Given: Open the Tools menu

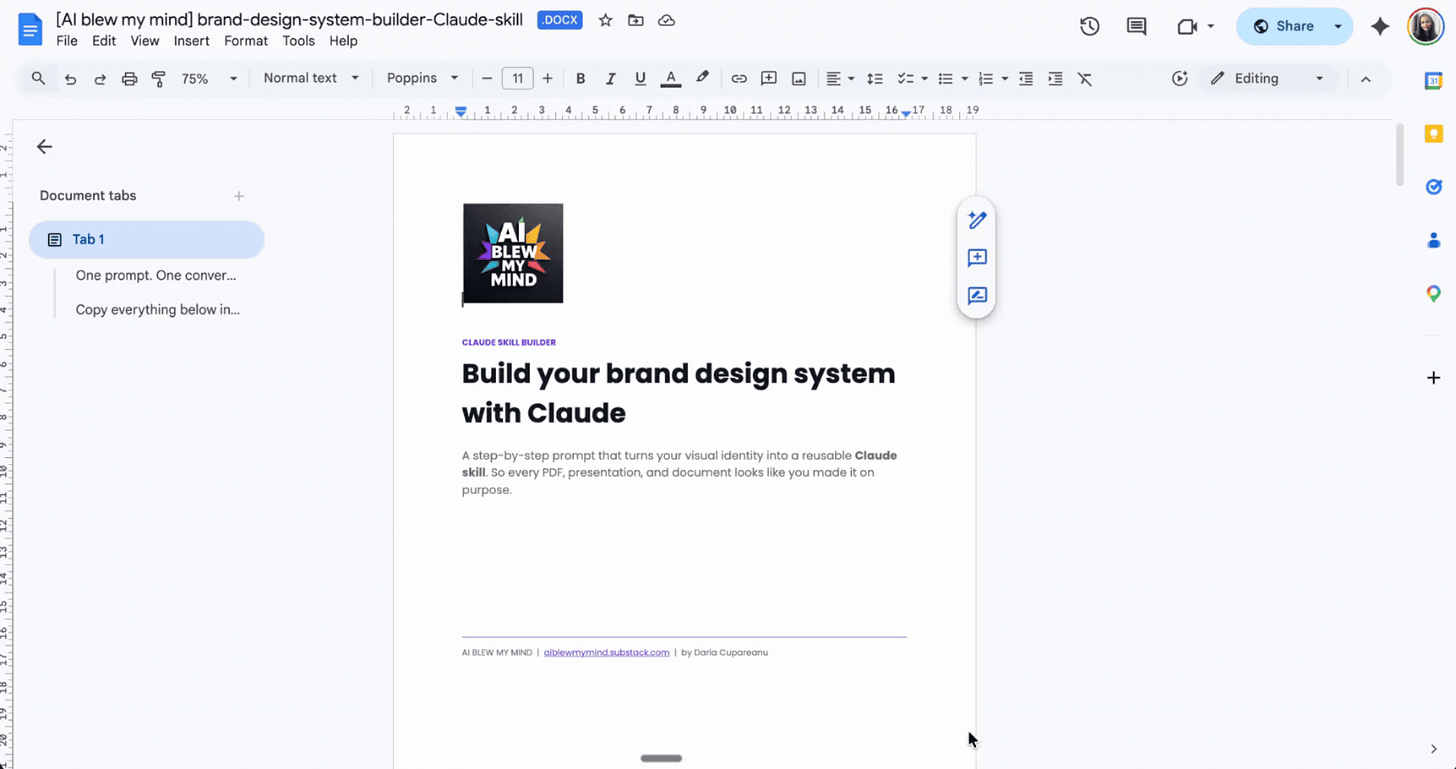Looking at the screenshot, I should pos(298,41).
